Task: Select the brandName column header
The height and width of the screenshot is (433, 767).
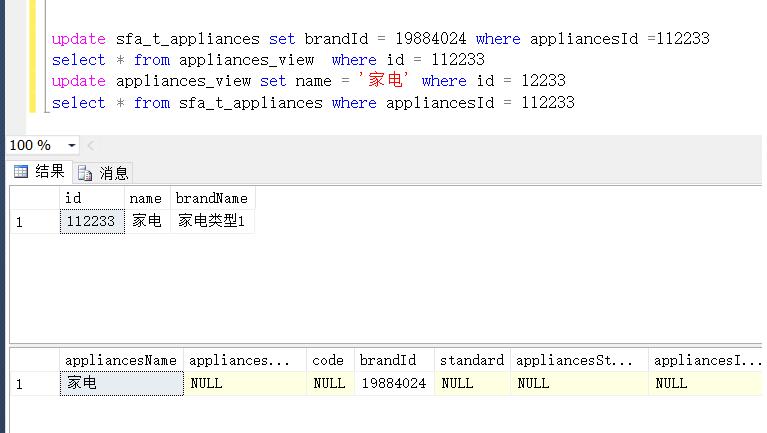Action: [x=212, y=198]
